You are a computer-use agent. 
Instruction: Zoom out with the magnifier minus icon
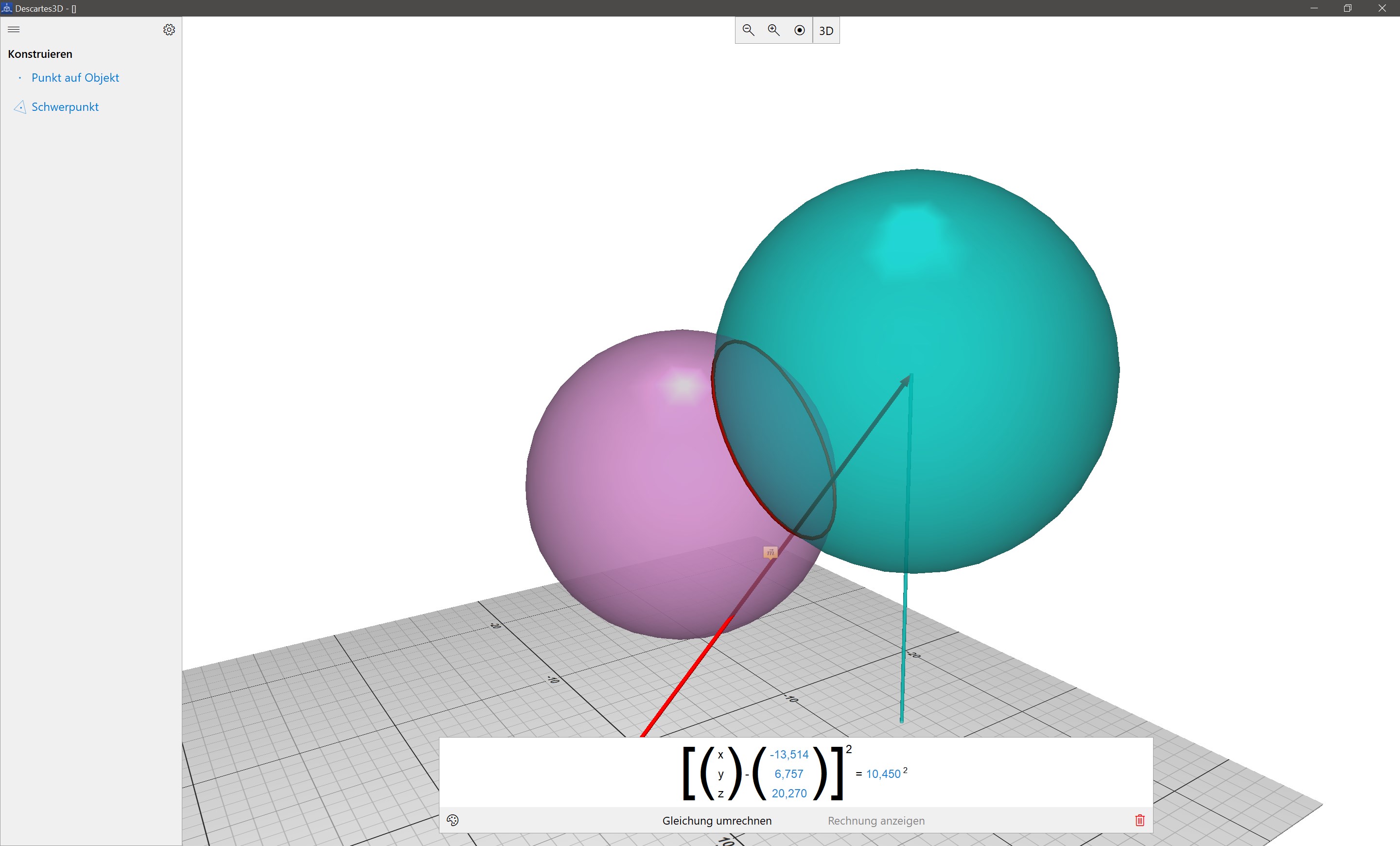click(x=748, y=30)
